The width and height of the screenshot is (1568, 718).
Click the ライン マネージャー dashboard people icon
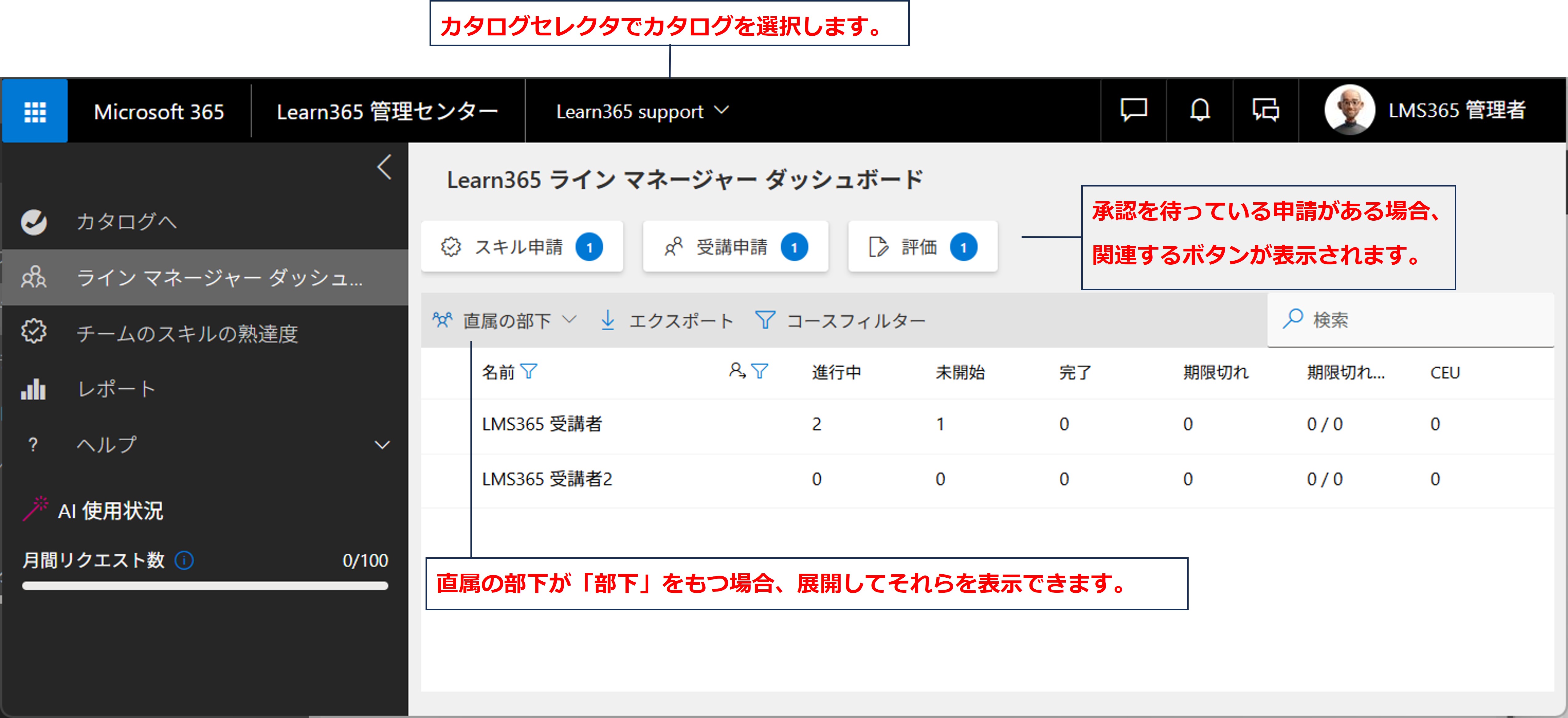tap(34, 277)
